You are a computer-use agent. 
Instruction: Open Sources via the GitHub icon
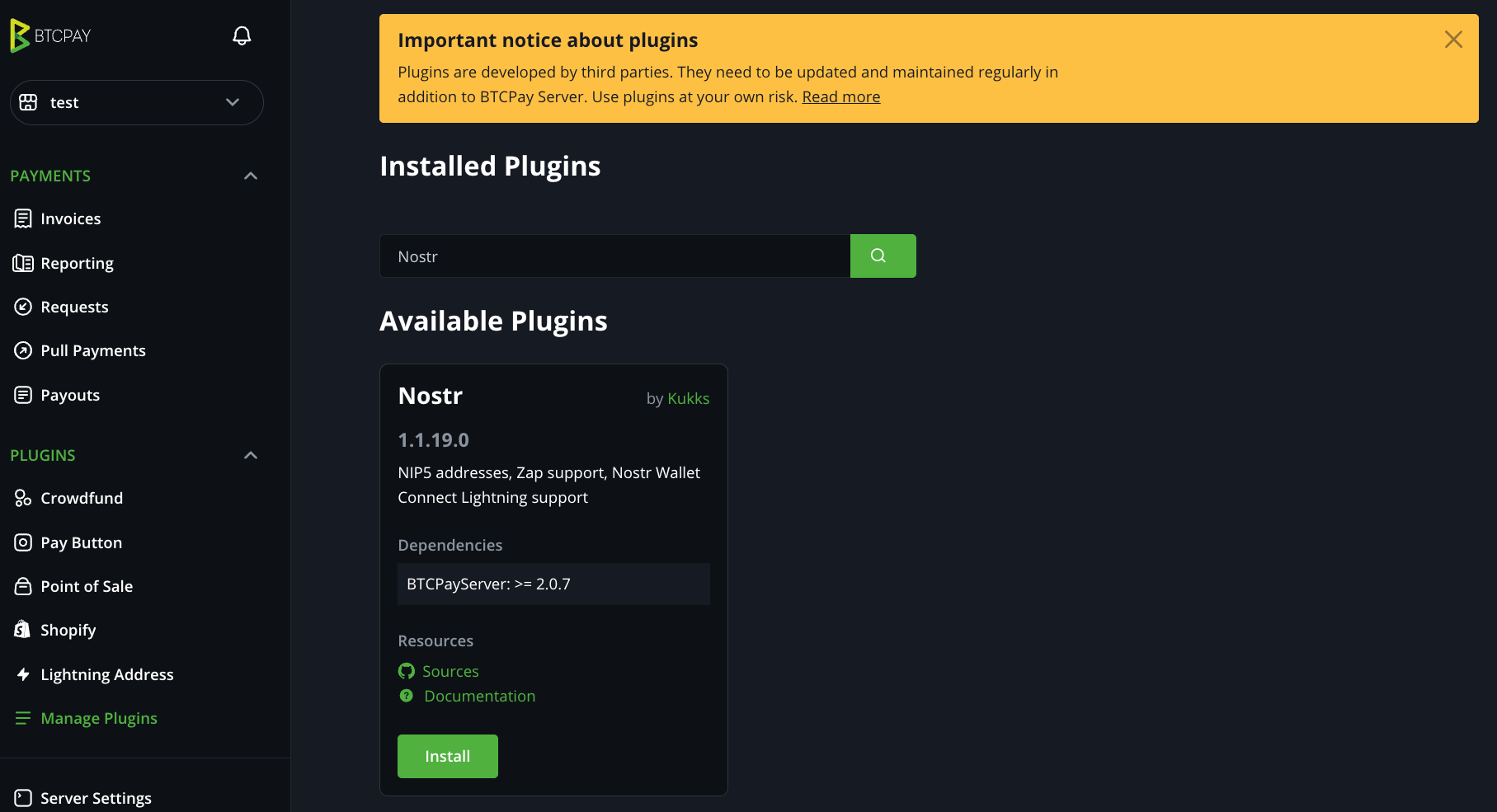pyautogui.click(x=406, y=670)
